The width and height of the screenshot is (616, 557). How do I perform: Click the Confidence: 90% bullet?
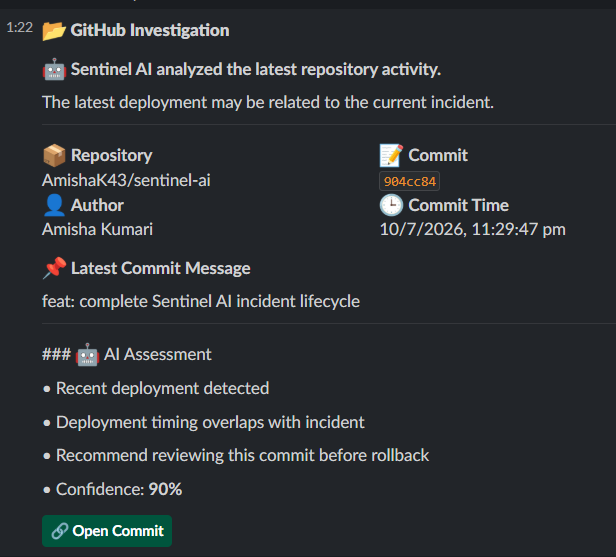coord(112,489)
